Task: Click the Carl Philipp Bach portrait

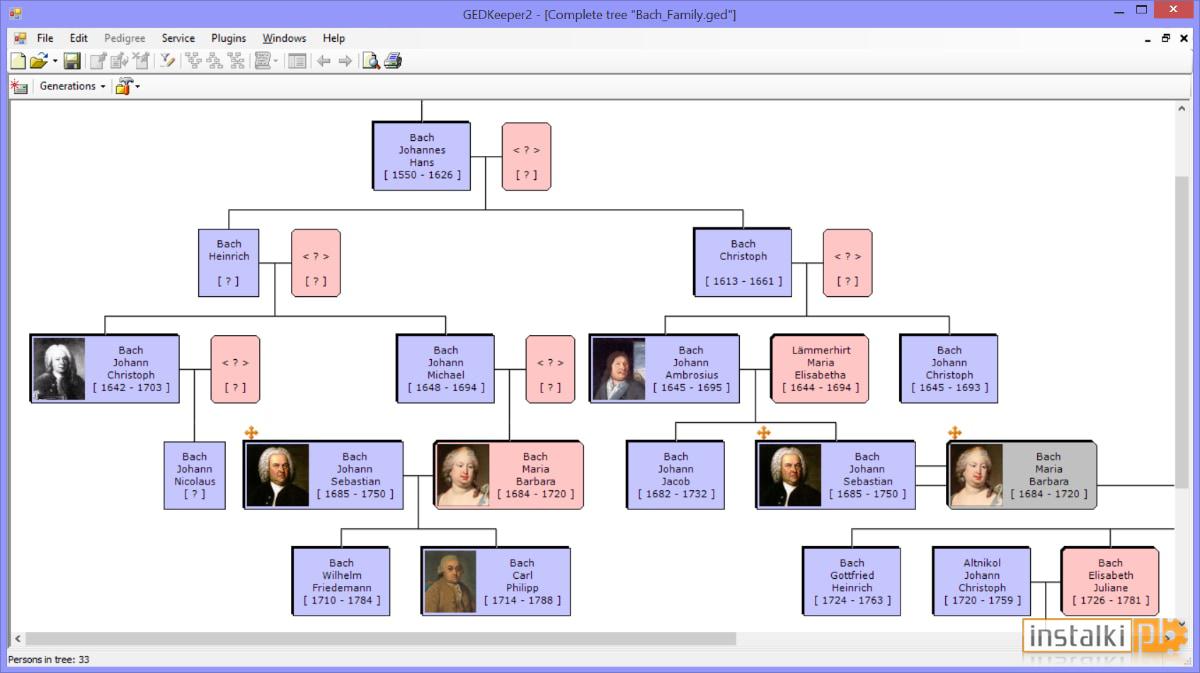Action: pyautogui.click(x=450, y=581)
